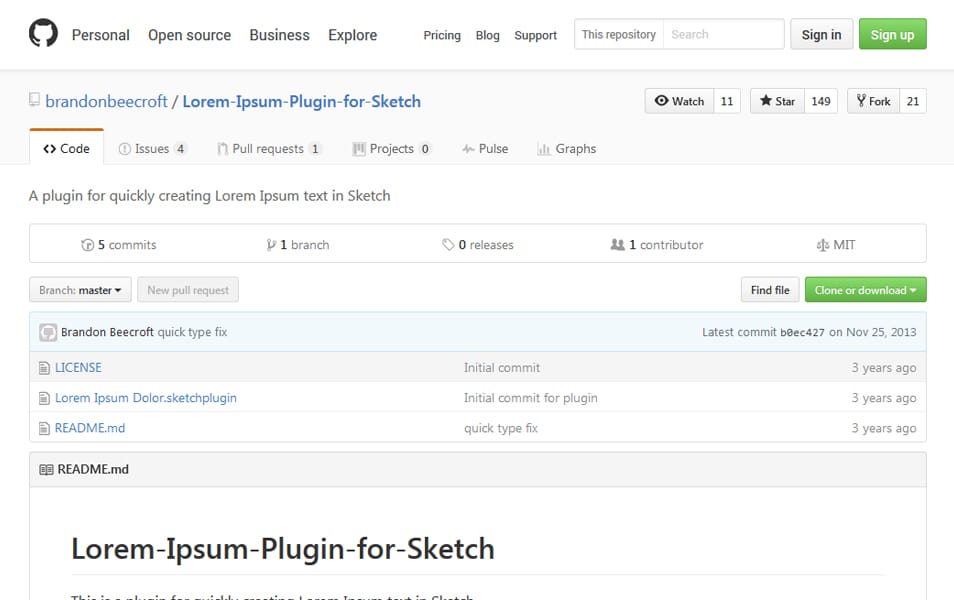Open the forks count 21
The height and width of the screenshot is (600, 954).
pyautogui.click(x=913, y=101)
